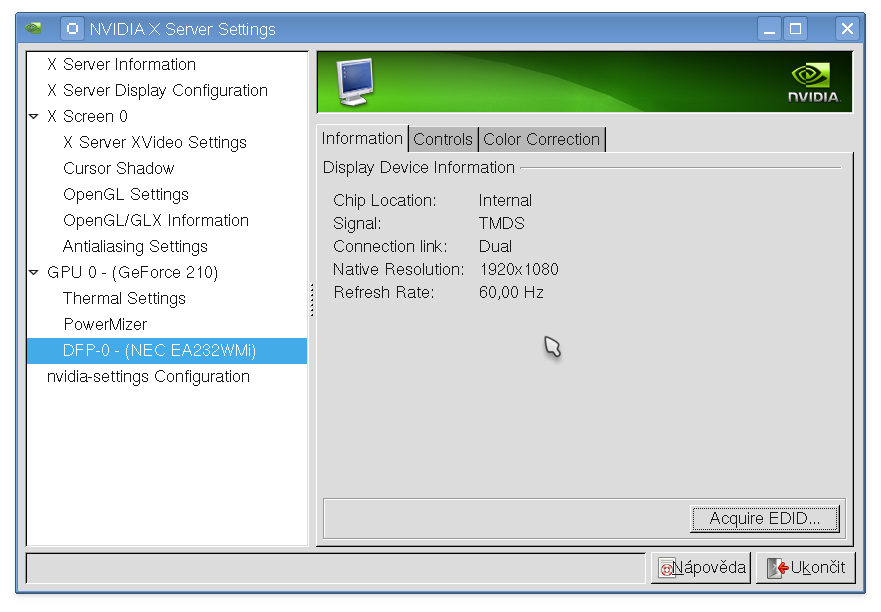Open the PowerMizer page
881x612 pixels.
coord(105,324)
